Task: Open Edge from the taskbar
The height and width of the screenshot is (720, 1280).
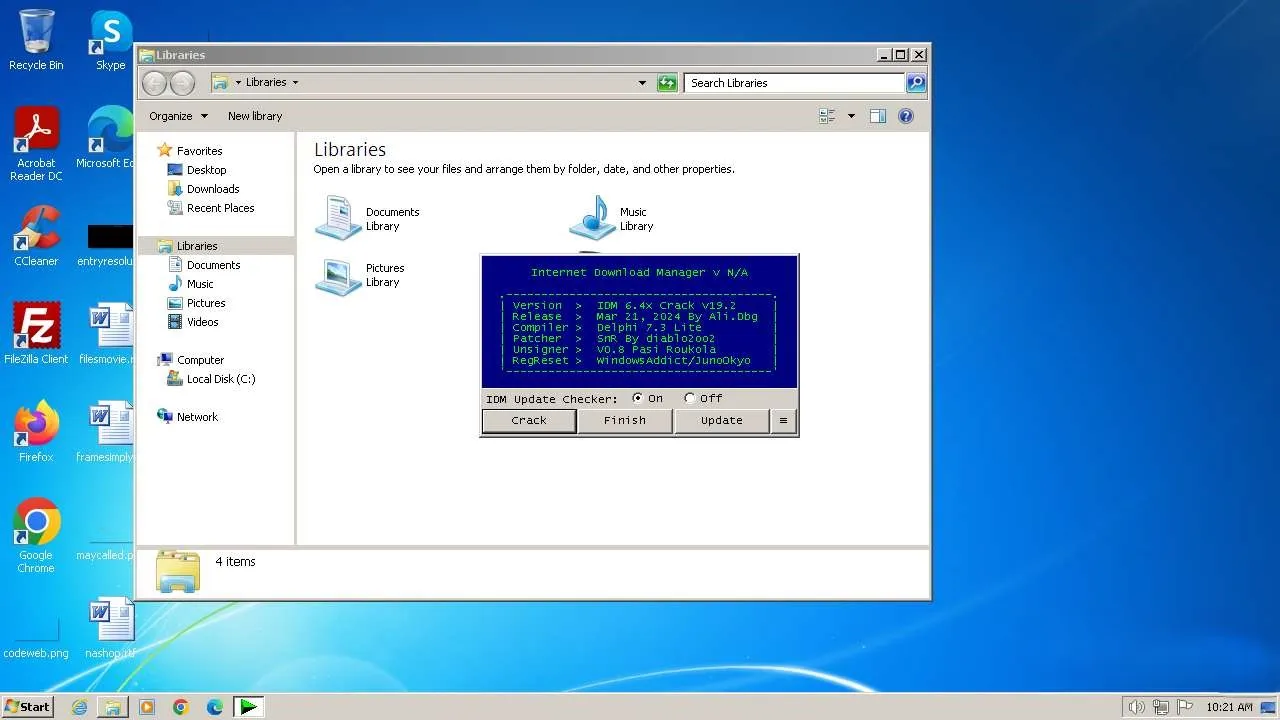Action: coord(214,707)
